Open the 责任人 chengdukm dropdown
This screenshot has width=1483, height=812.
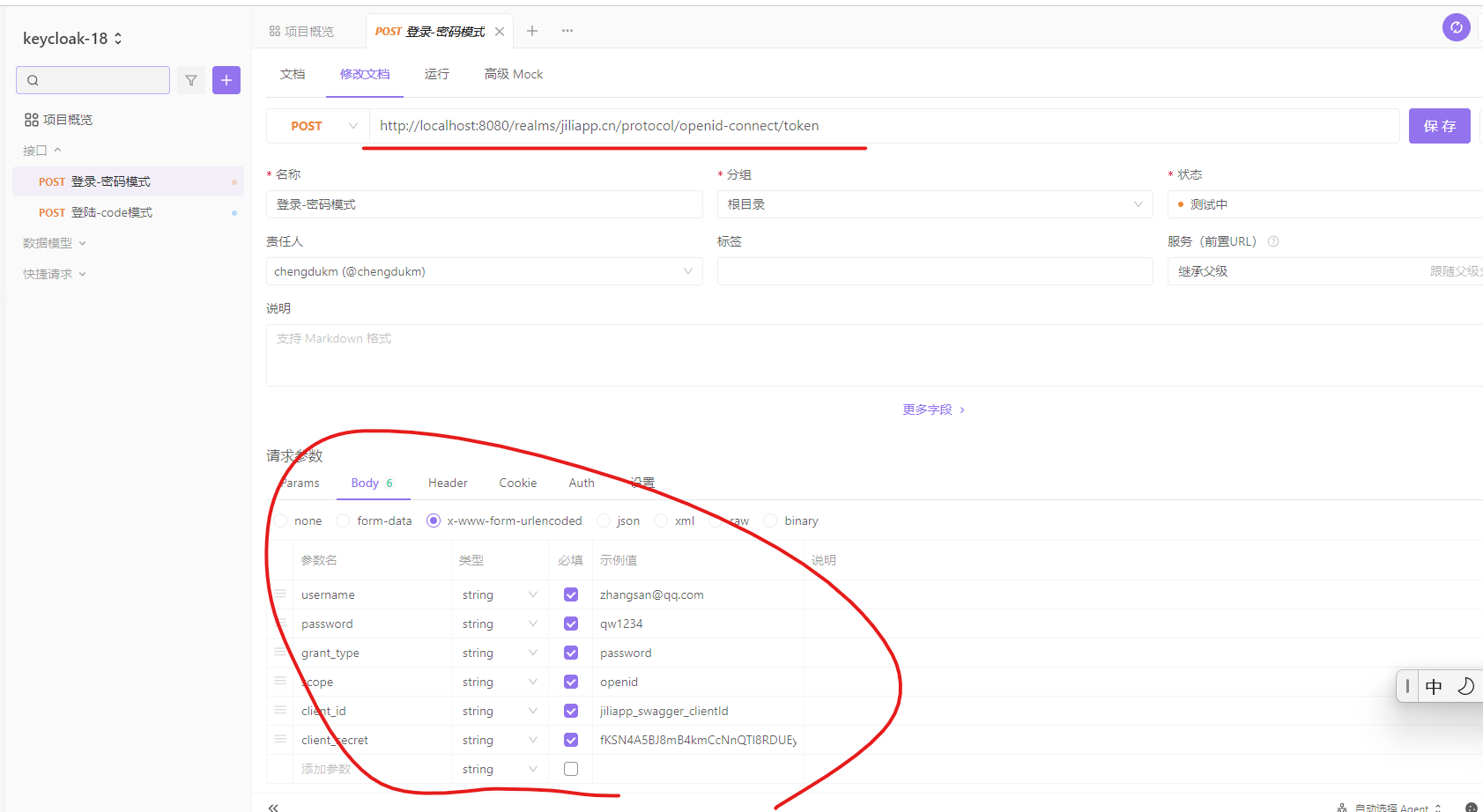coord(485,271)
